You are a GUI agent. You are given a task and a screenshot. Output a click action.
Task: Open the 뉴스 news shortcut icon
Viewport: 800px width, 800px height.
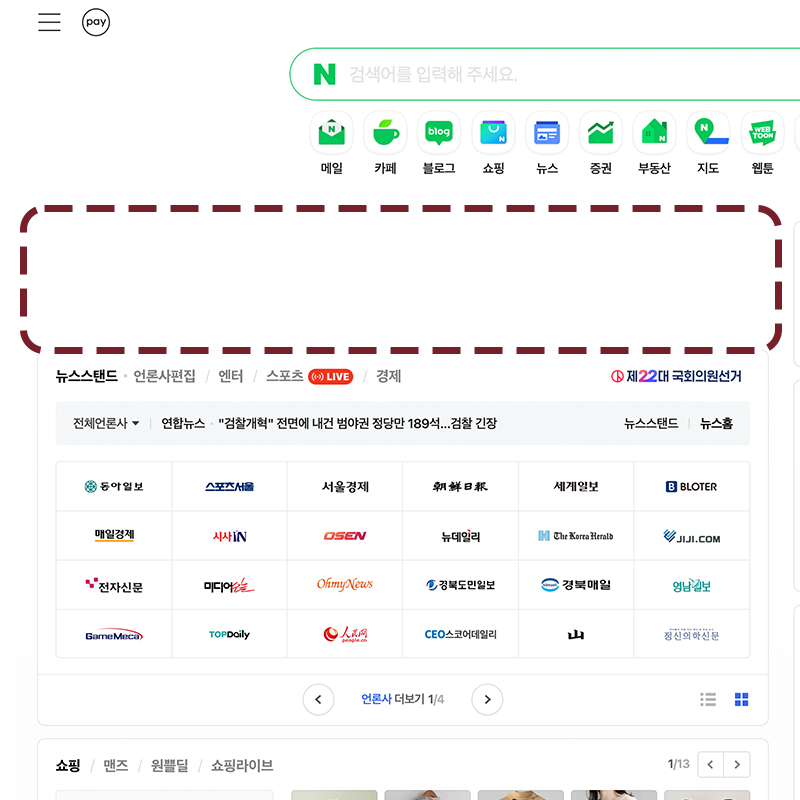click(x=547, y=133)
